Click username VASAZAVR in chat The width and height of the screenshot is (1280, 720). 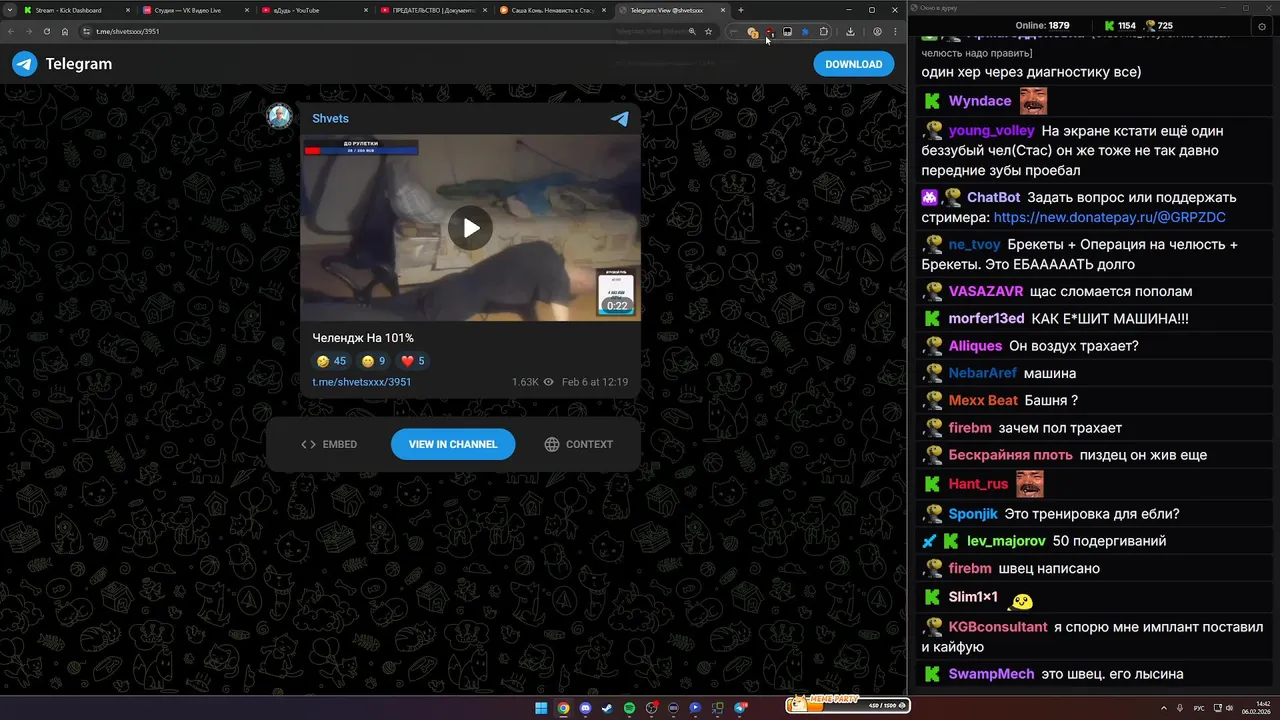pos(986,292)
